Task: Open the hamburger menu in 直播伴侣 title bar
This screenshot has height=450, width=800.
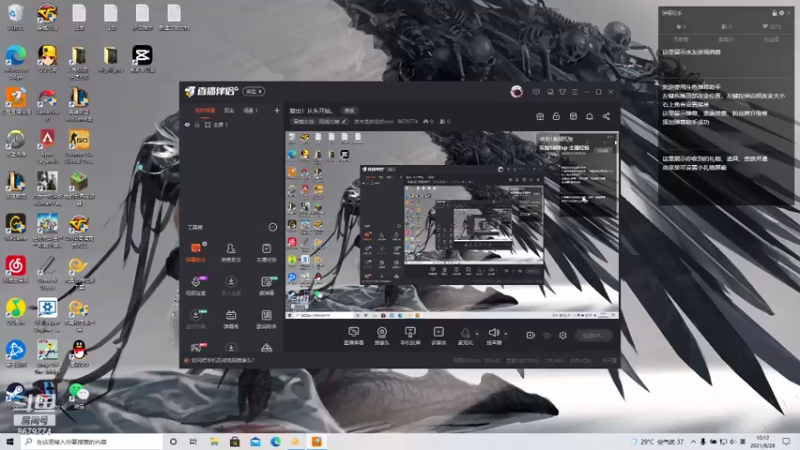Action: 574,92
